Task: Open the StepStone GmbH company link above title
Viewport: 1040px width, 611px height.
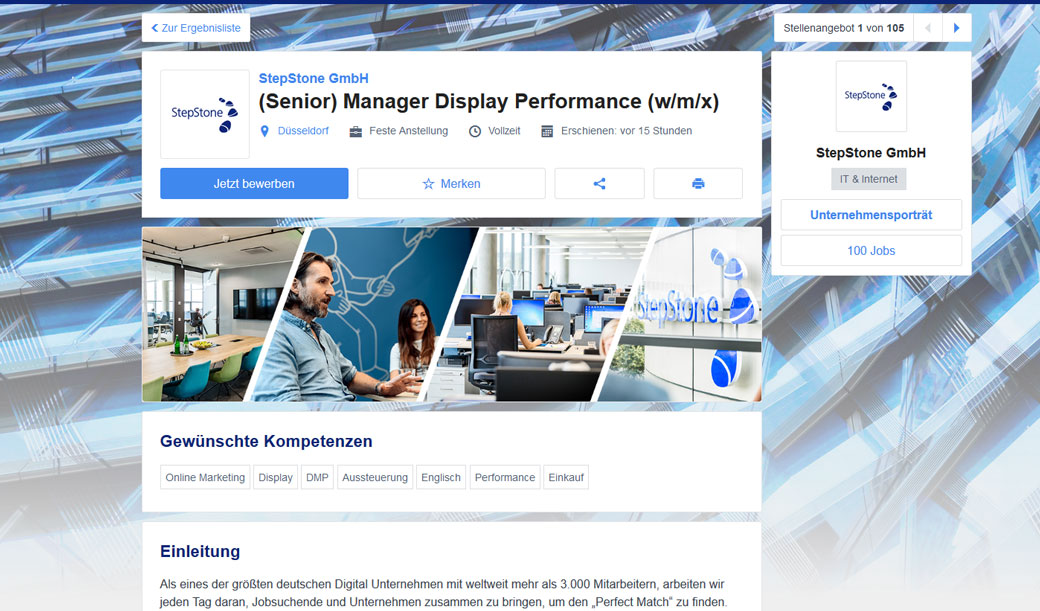Action: pyautogui.click(x=314, y=78)
